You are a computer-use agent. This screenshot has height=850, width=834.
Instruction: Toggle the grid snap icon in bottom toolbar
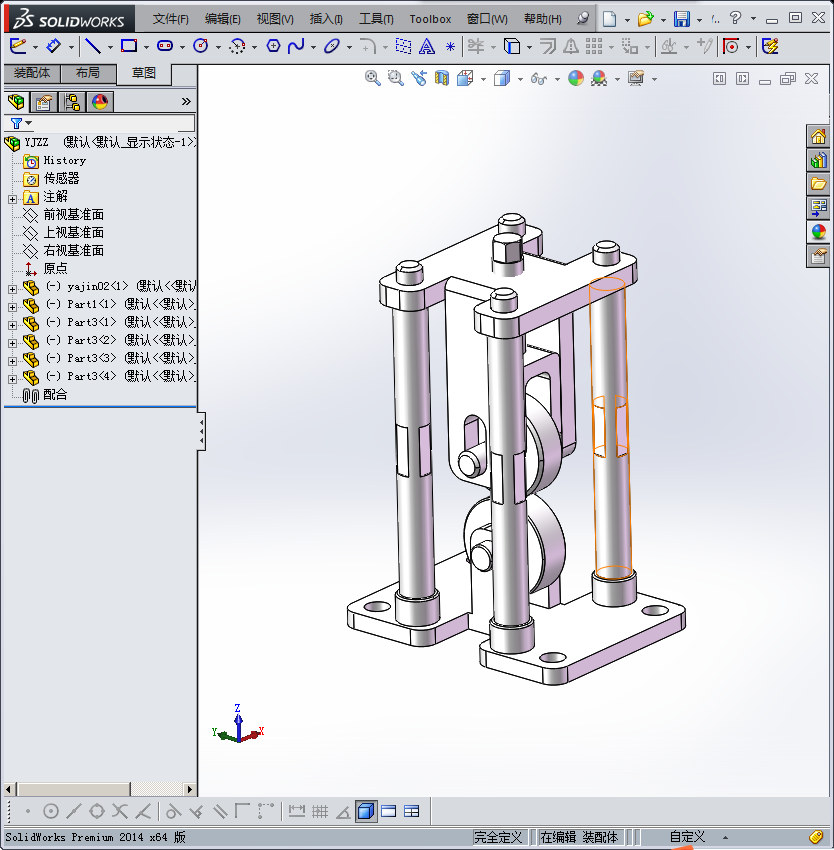pyautogui.click(x=320, y=811)
